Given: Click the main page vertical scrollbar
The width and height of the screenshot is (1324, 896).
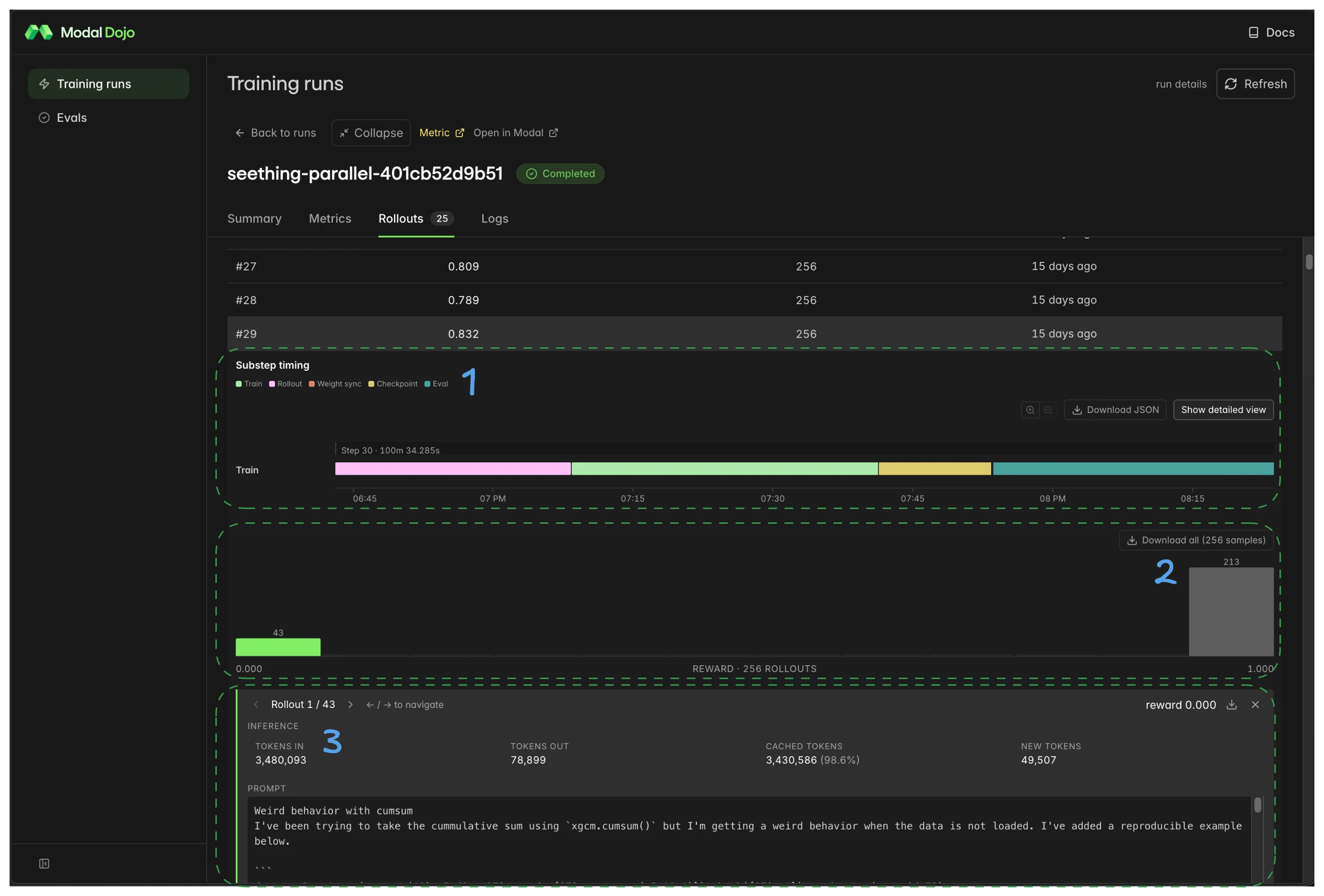Looking at the screenshot, I should (x=1309, y=262).
